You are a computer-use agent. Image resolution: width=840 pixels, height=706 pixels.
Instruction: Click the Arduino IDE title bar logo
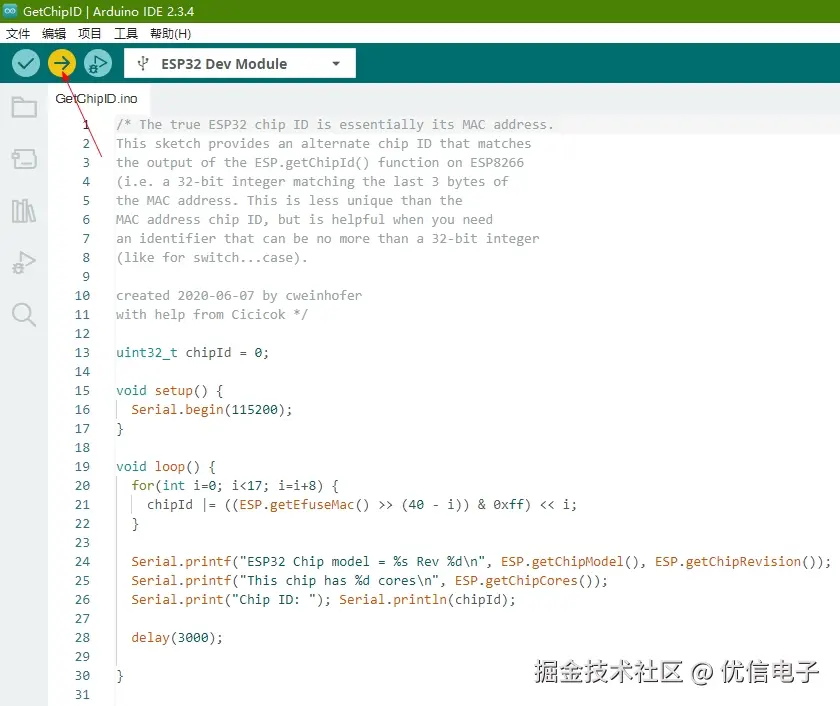(x=10, y=11)
